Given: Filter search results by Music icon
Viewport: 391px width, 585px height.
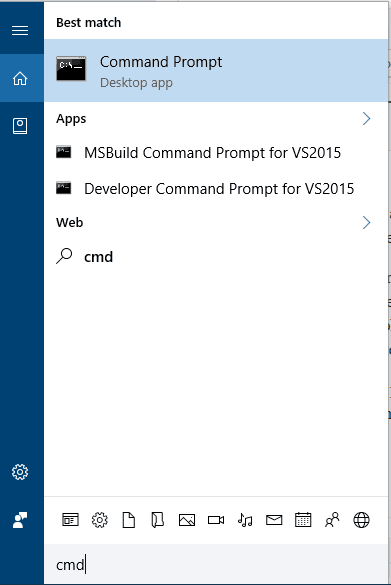Looking at the screenshot, I should (245, 520).
